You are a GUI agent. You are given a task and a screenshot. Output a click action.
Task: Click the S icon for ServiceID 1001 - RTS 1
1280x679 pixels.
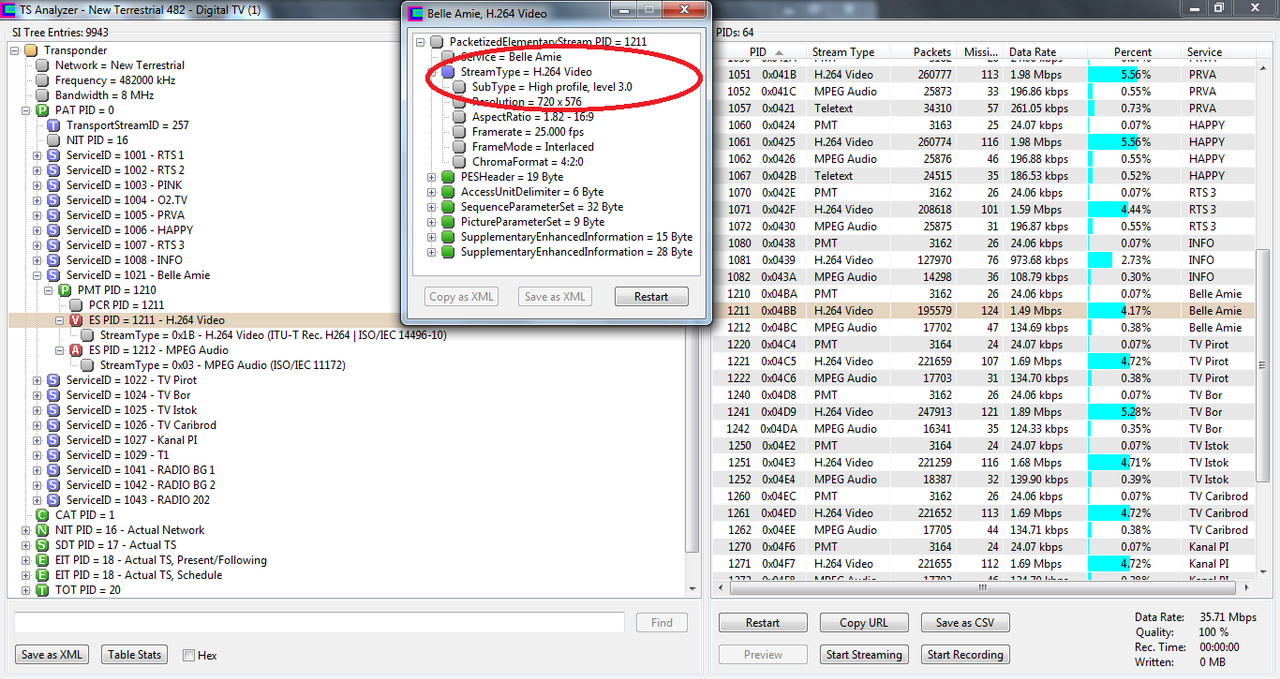click(x=53, y=155)
